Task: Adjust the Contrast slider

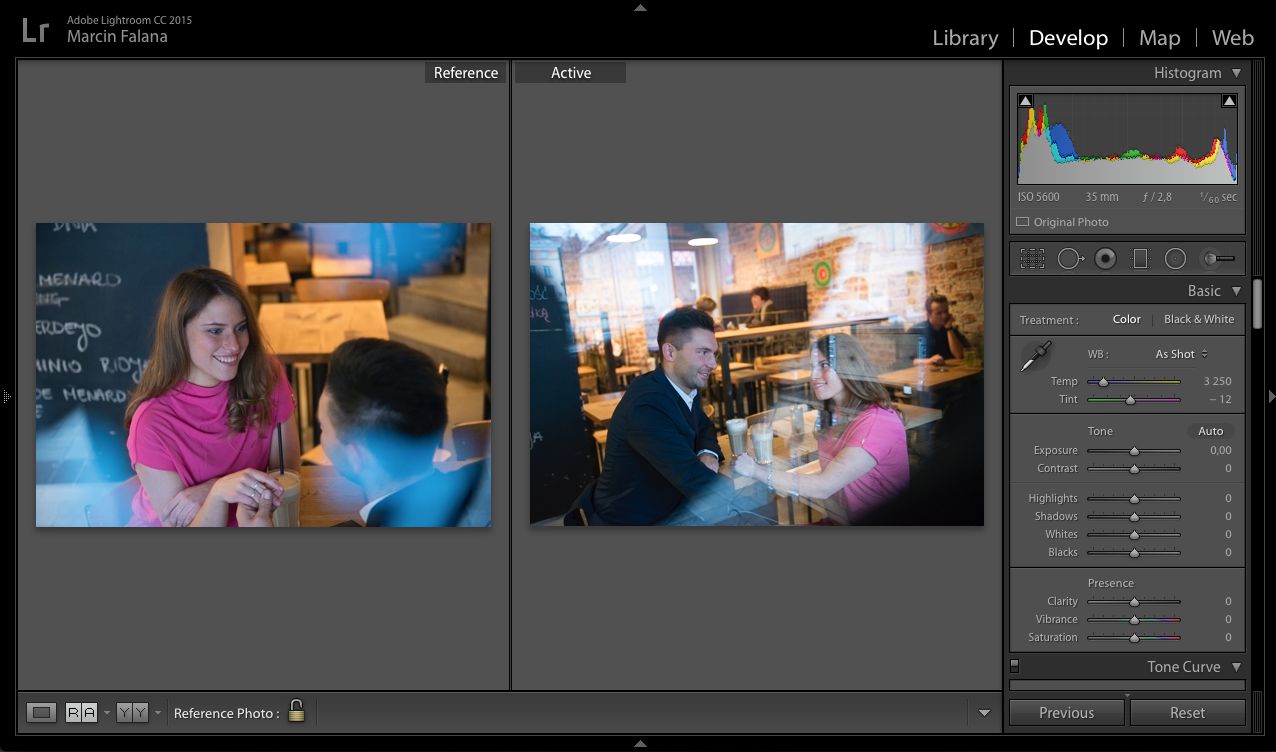Action: (x=1134, y=468)
